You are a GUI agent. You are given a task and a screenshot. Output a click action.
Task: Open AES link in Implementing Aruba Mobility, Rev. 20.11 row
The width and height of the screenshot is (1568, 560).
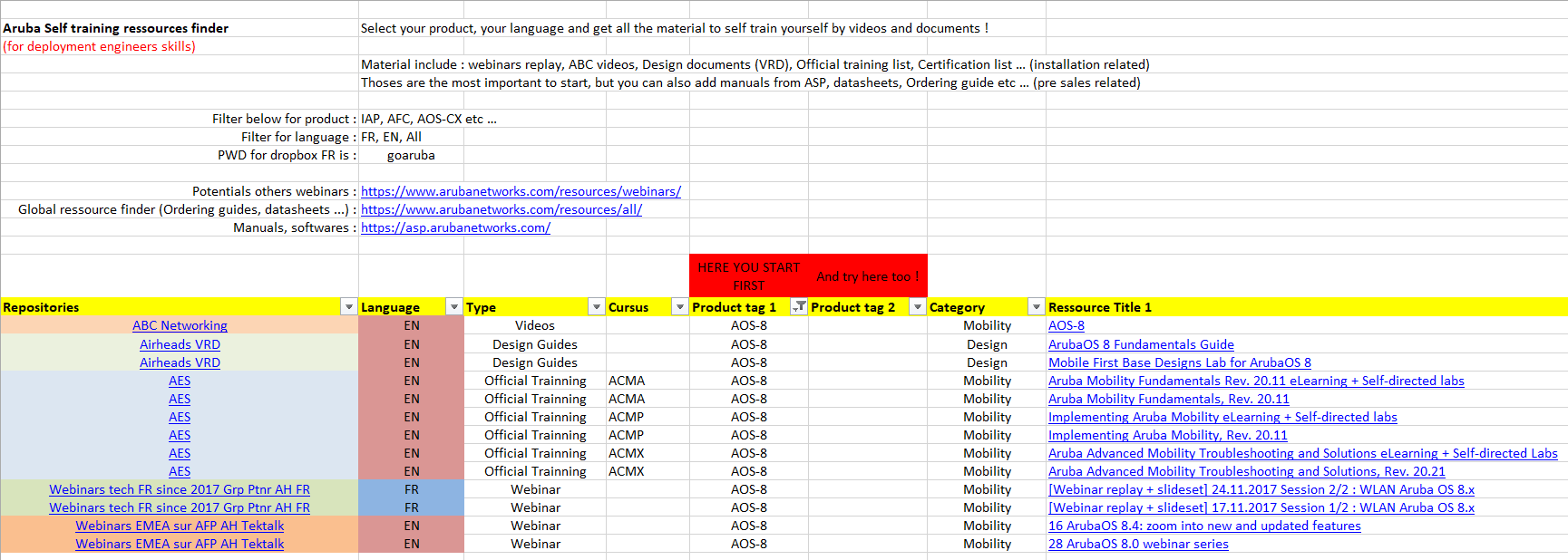180,435
